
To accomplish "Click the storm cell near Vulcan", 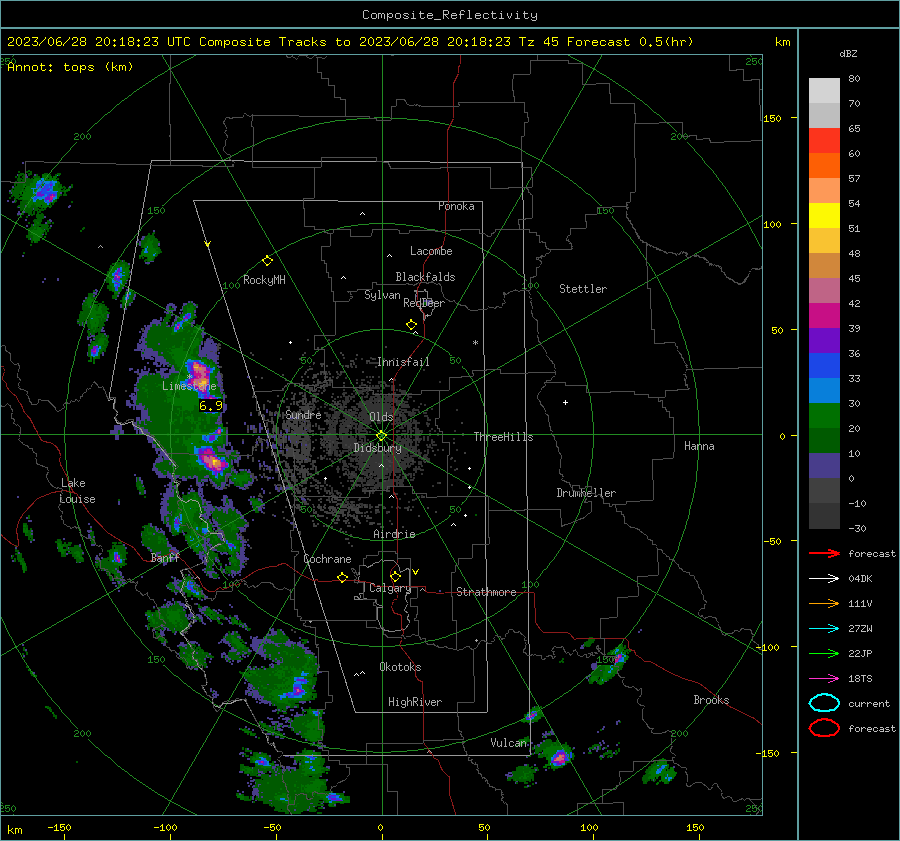I will pyautogui.click(x=558, y=758).
